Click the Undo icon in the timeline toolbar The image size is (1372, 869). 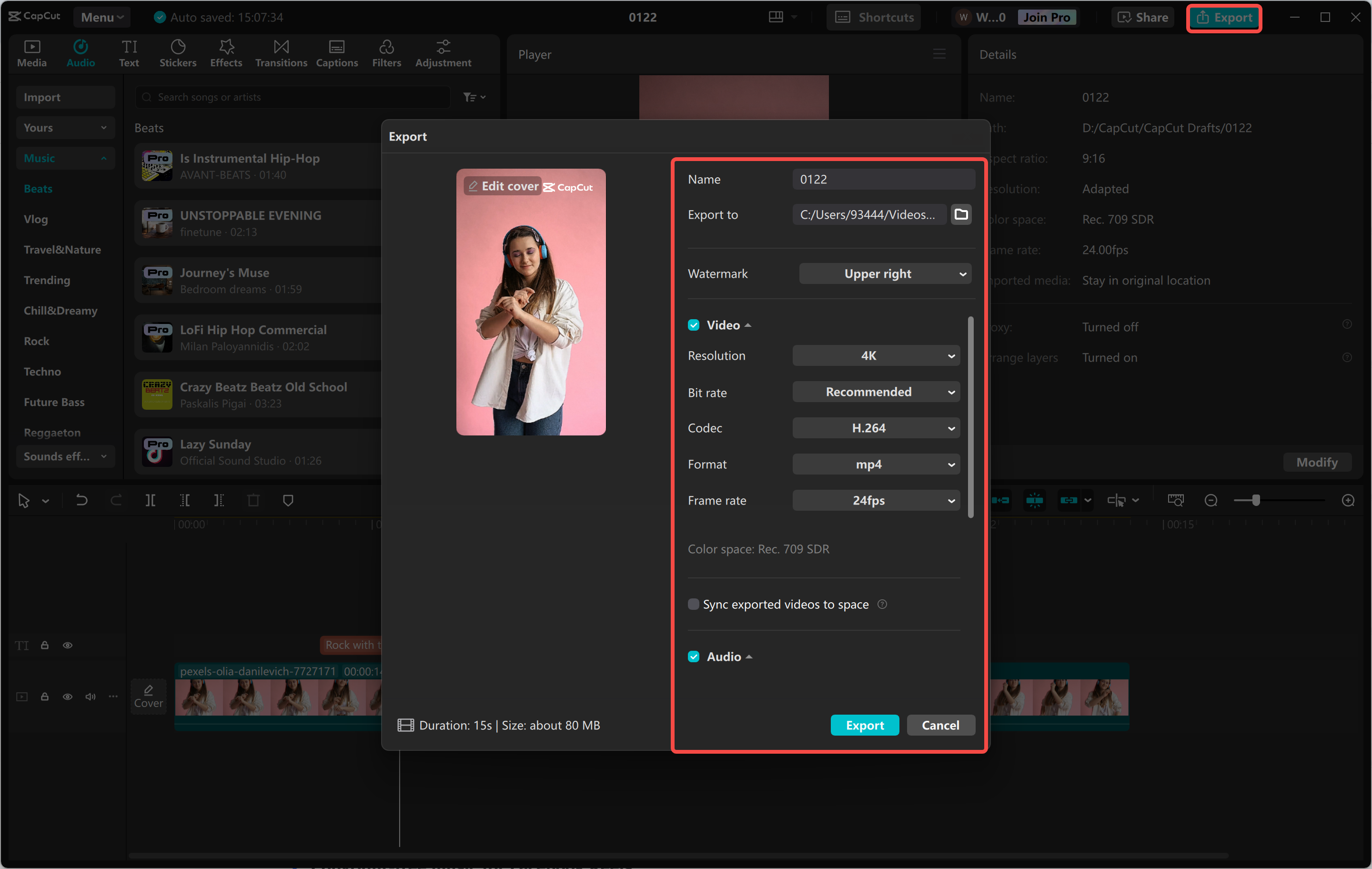pyautogui.click(x=81, y=500)
